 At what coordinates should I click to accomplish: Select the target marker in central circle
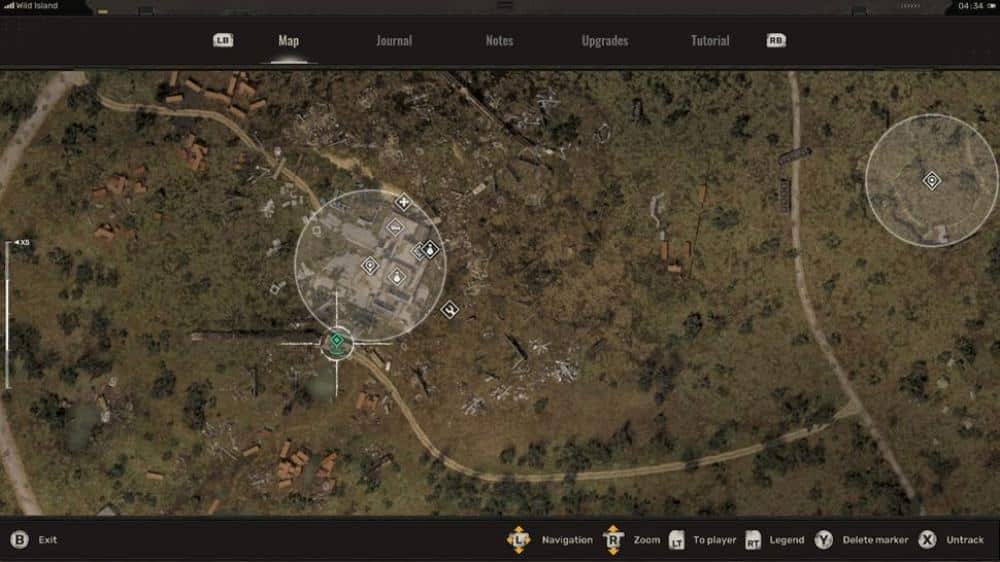point(370,265)
